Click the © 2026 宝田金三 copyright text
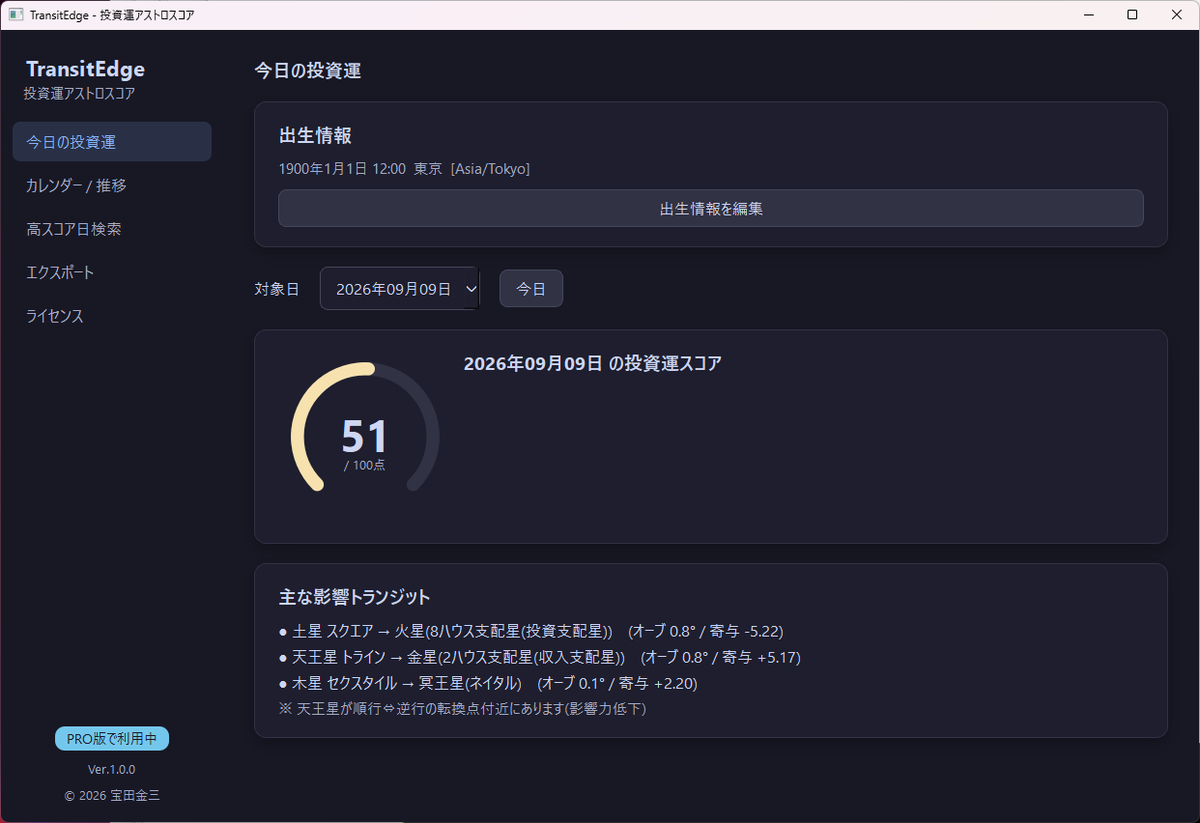1200x823 pixels. (112, 796)
